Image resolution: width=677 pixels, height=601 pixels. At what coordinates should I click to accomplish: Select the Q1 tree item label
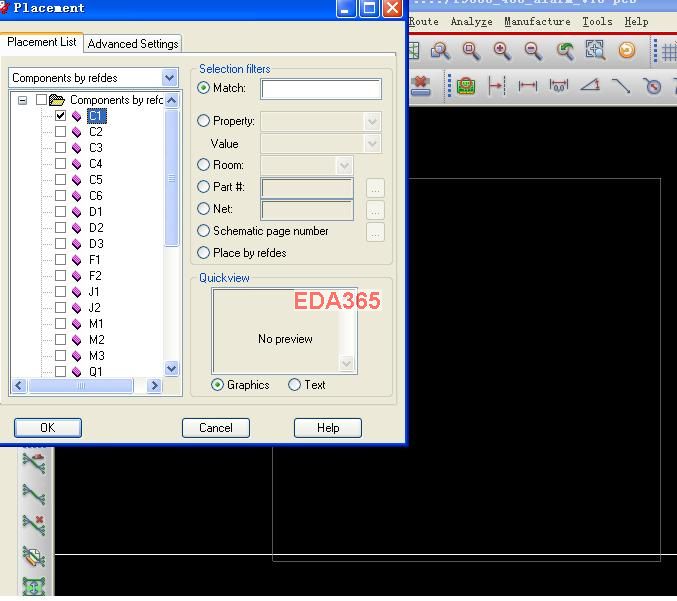tap(96, 372)
